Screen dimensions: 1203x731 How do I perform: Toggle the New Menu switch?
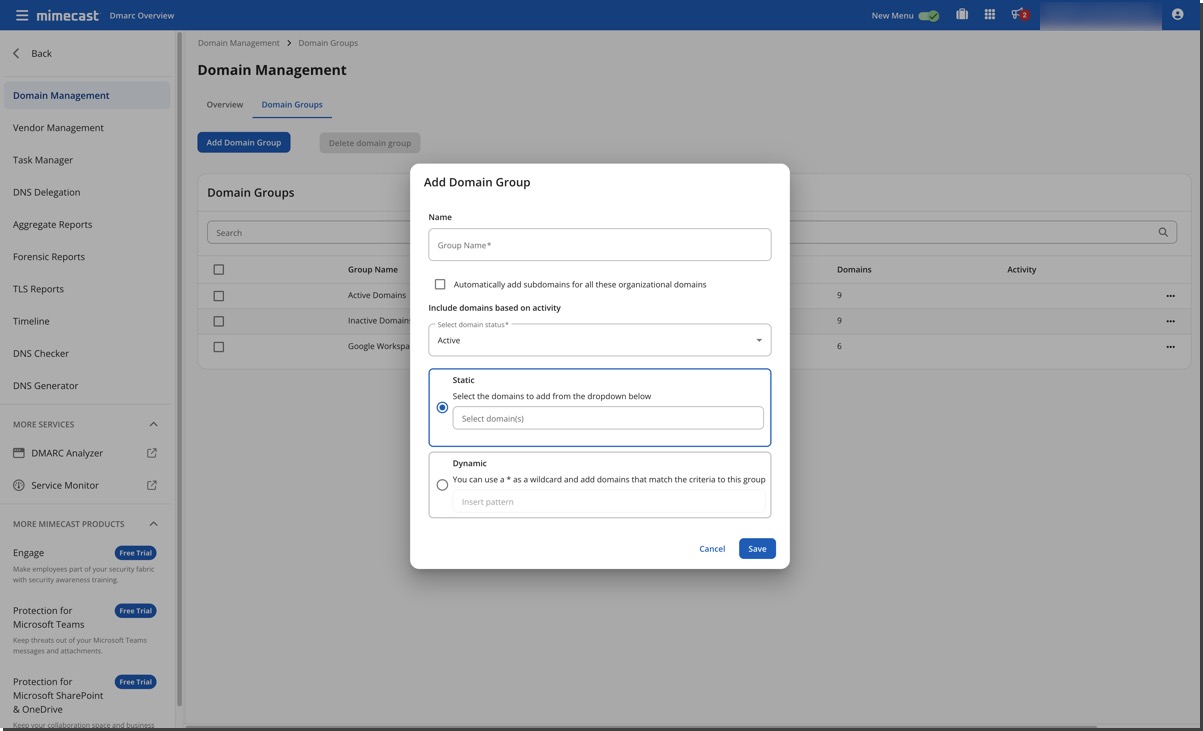[x=928, y=15]
